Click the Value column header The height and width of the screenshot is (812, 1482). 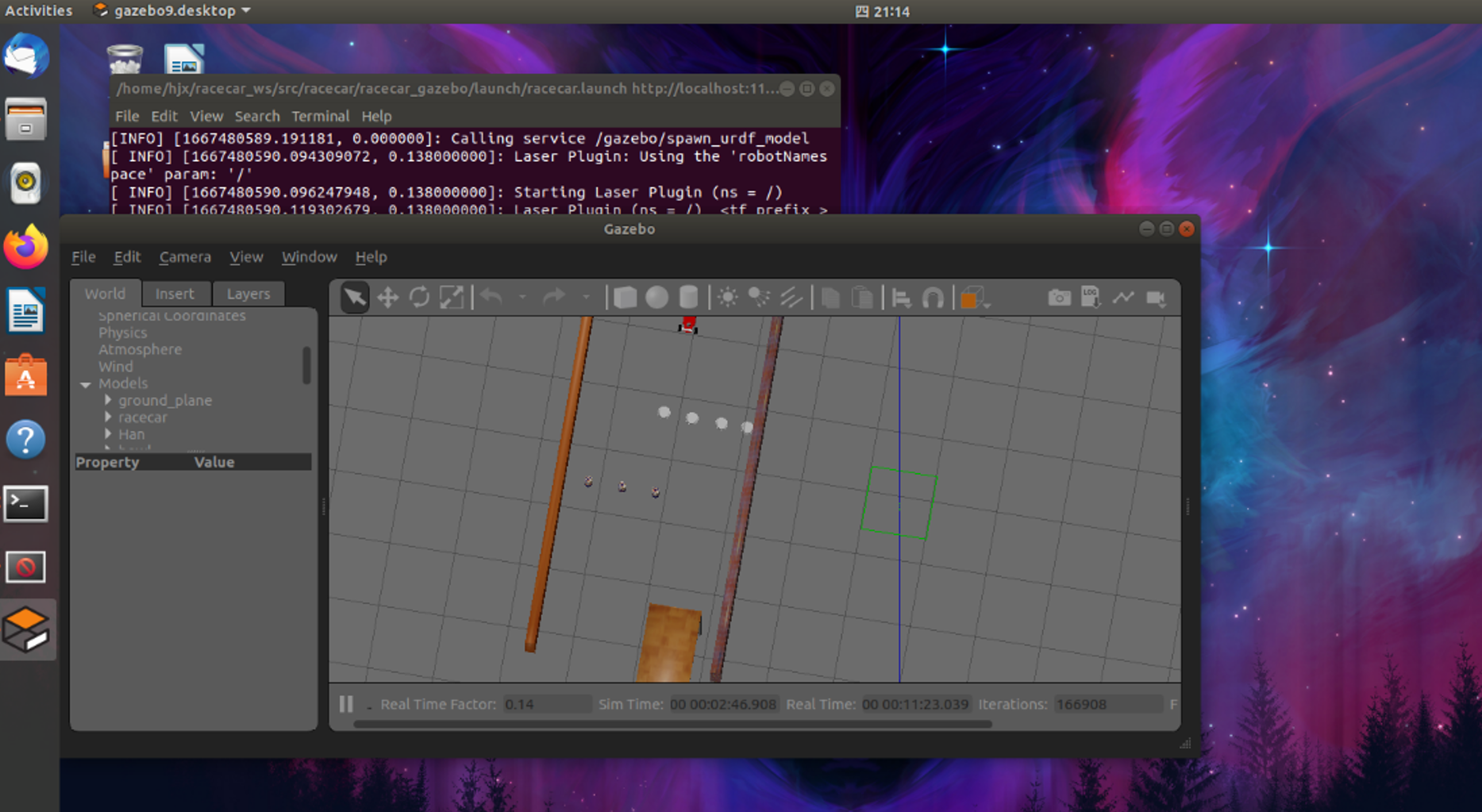(x=214, y=462)
